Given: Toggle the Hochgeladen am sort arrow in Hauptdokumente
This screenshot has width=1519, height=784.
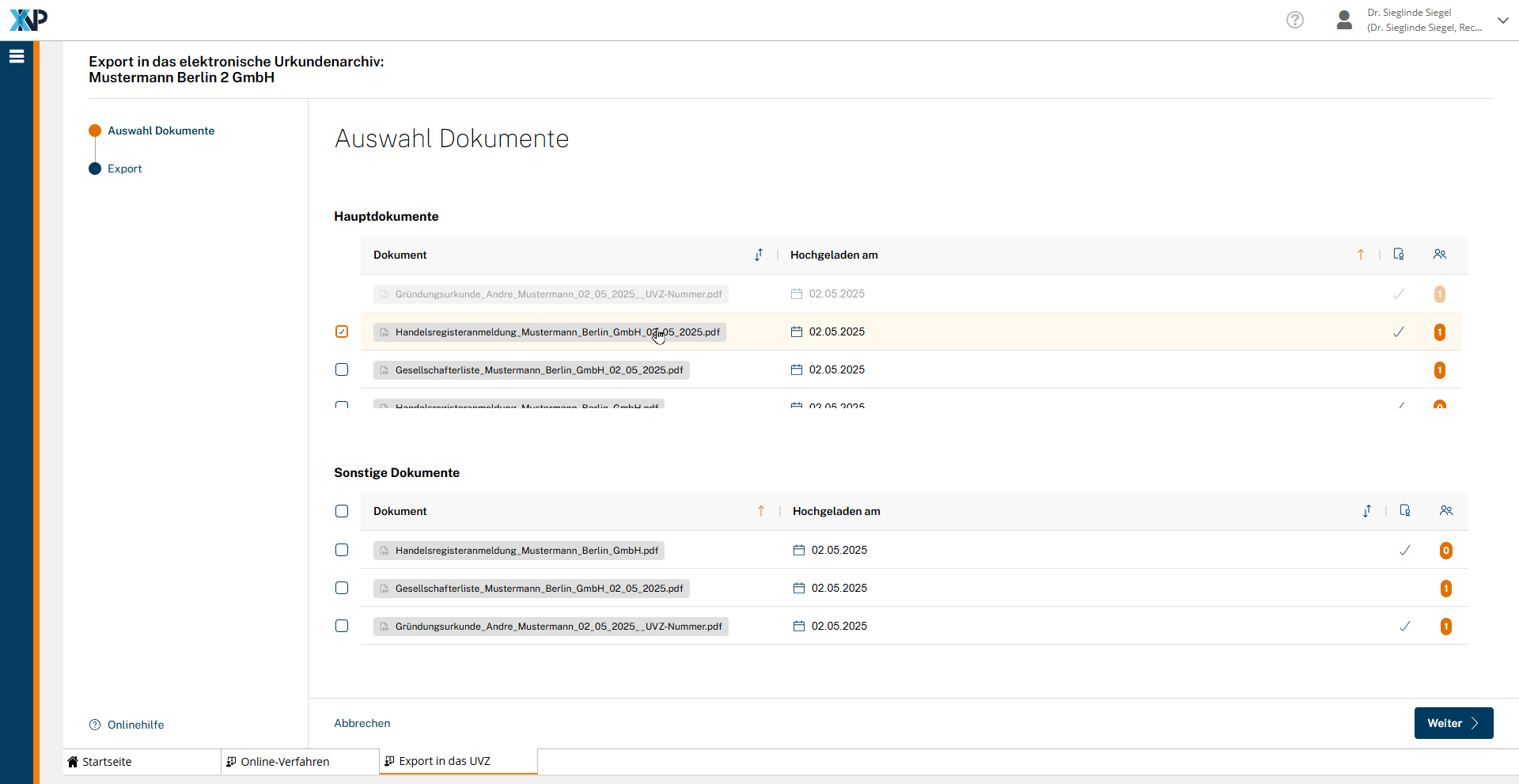Looking at the screenshot, I should tap(1361, 255).
